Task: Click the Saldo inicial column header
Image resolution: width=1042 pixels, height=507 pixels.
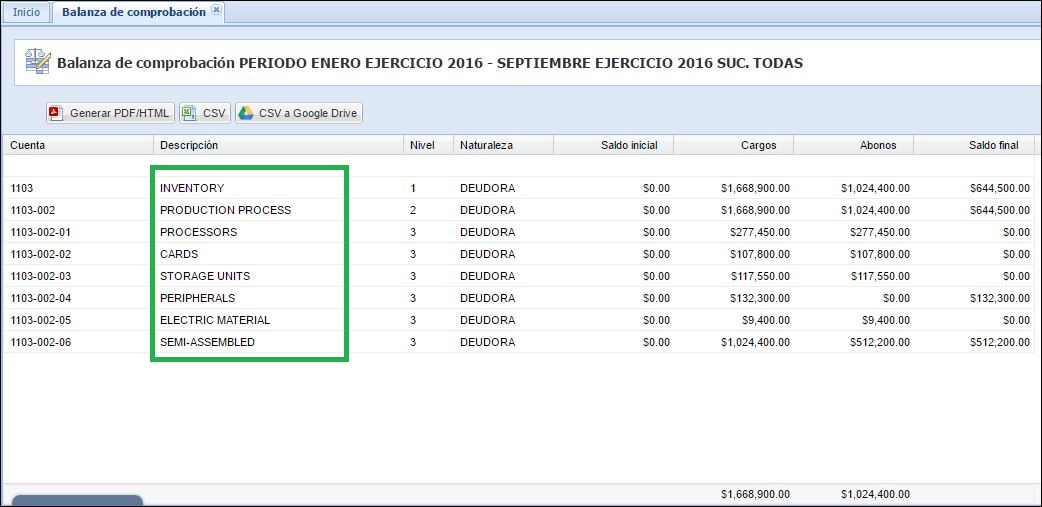Action: point(613,145)
